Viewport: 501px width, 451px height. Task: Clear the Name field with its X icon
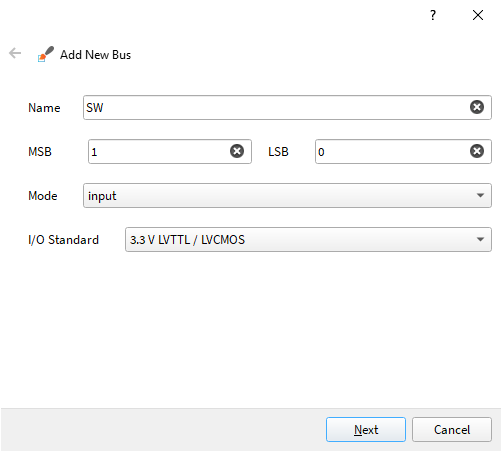click(477, 107)
